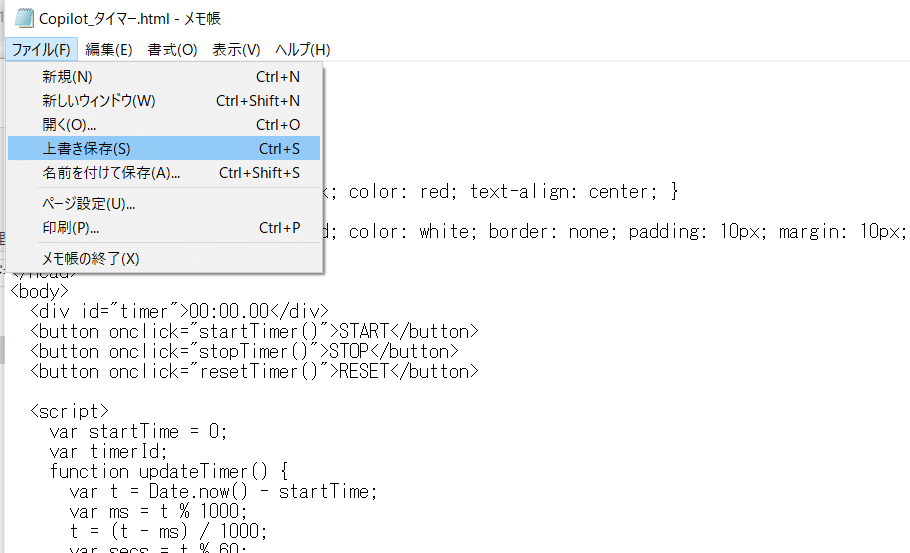Open the 書式(O) menu
910x553 pixels.
pos(172,50)
